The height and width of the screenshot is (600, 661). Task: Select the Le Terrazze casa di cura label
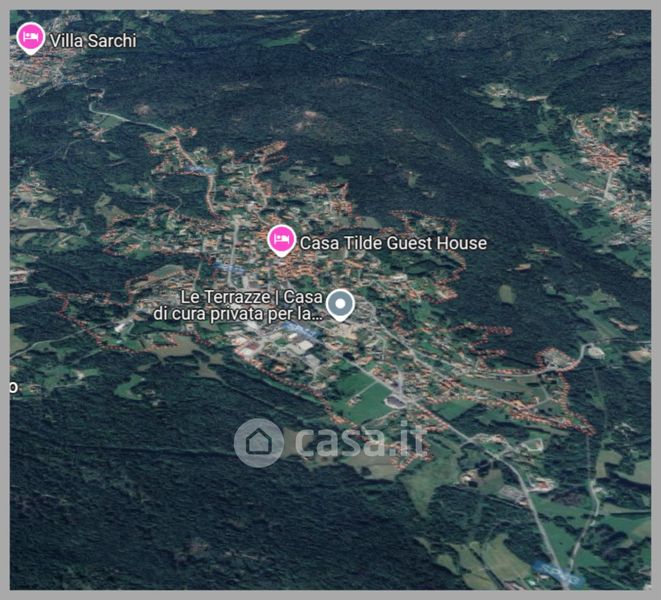[238, 305]
